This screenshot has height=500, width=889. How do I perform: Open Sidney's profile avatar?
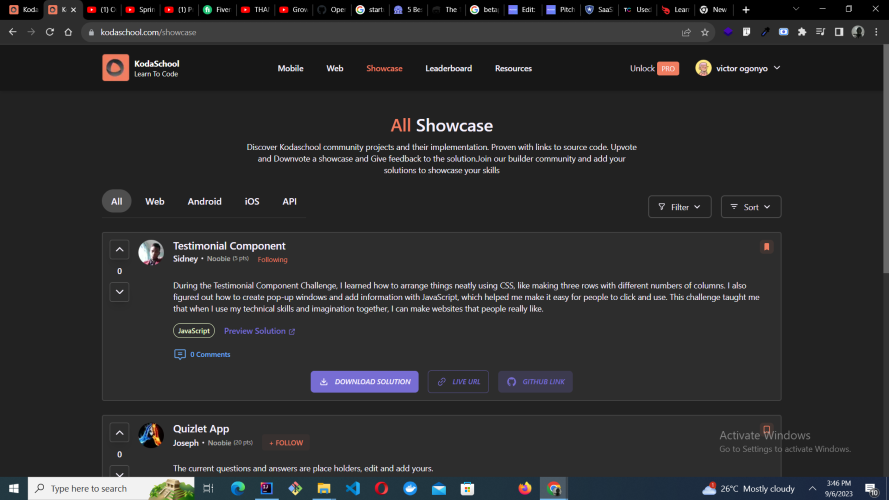[x=151, y=252]
